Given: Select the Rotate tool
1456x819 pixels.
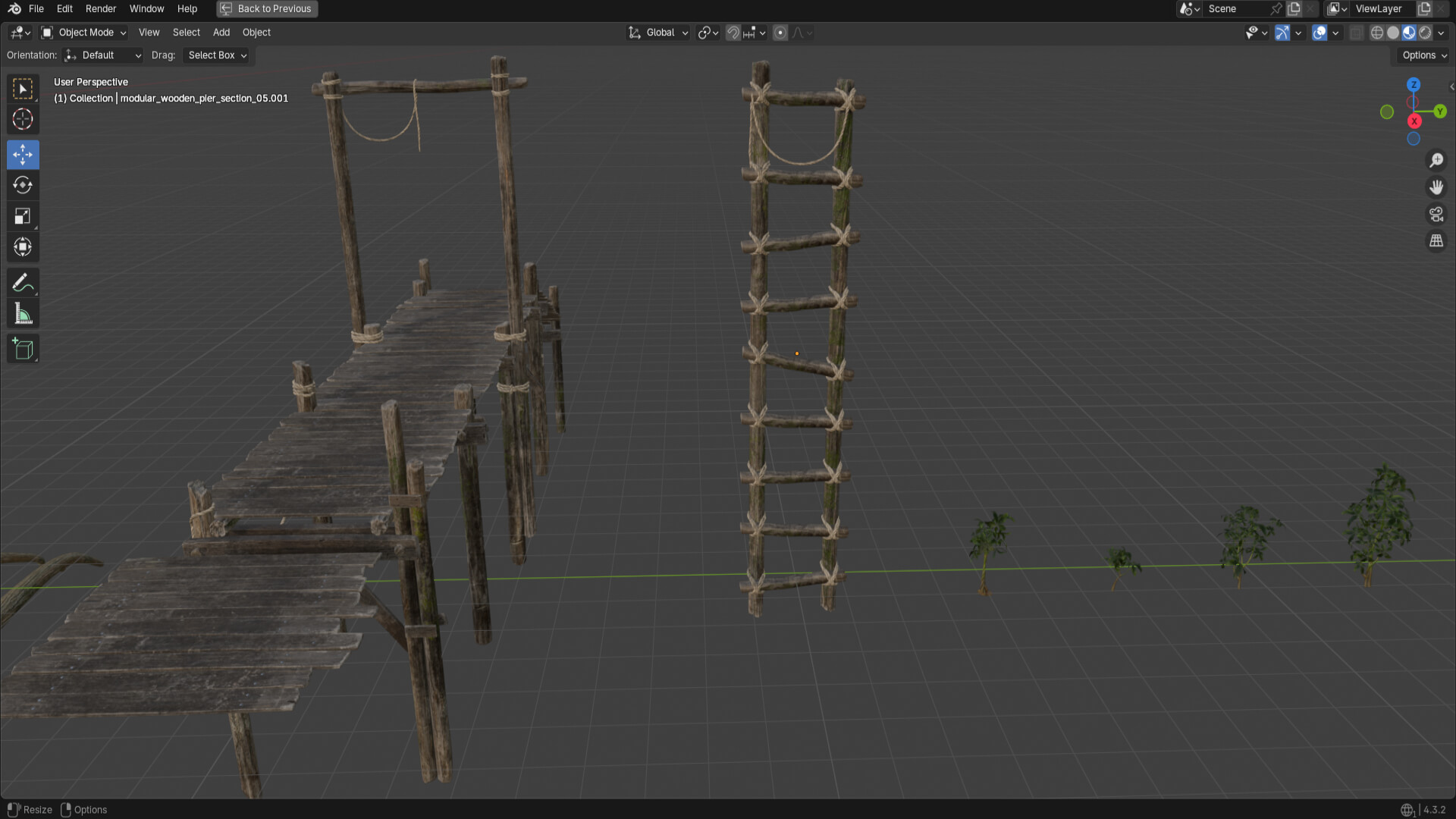Looking at the screenshot, I should 23,185.
